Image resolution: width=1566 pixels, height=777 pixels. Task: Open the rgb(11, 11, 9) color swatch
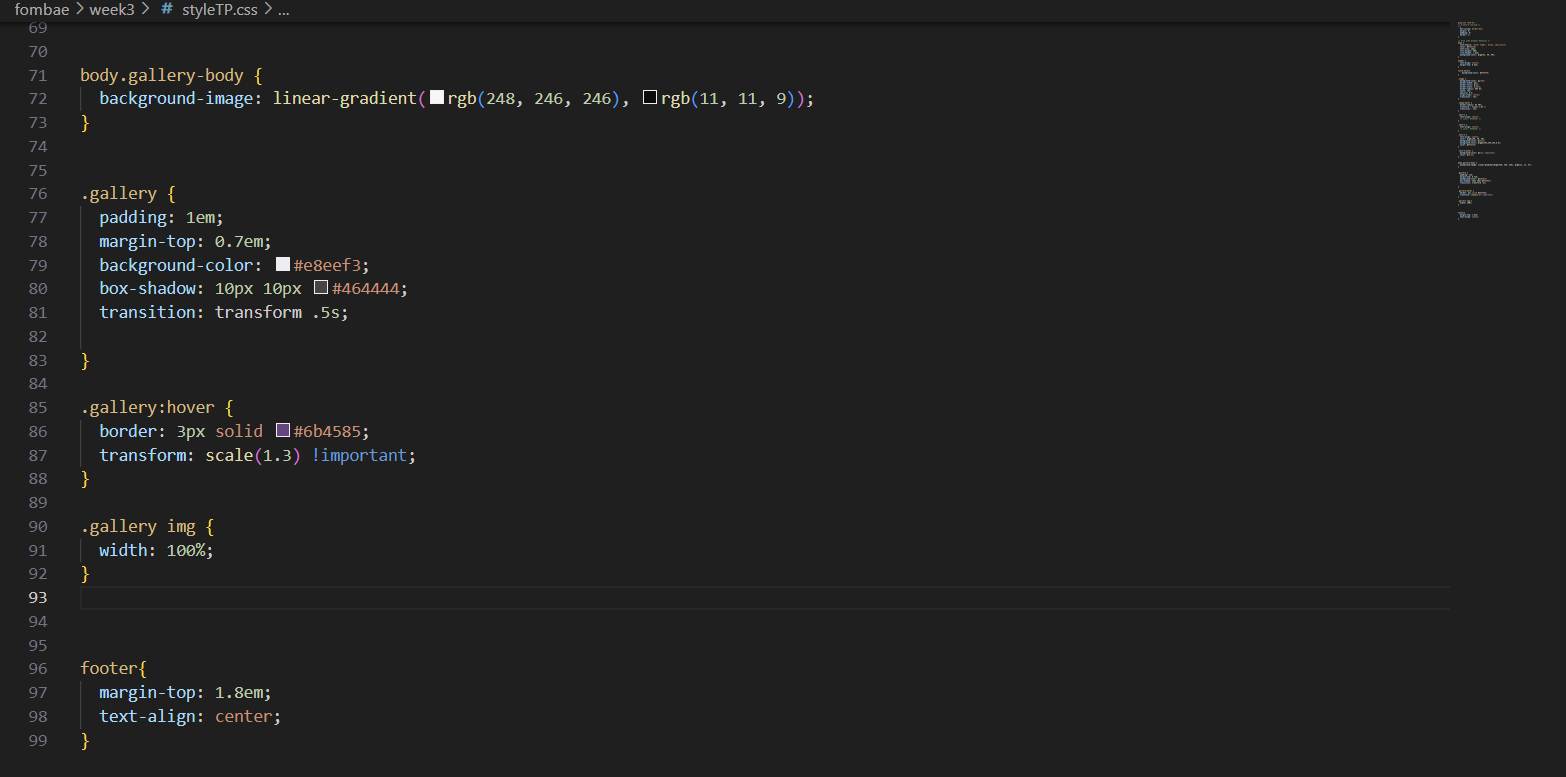click(x=650, y=98)
